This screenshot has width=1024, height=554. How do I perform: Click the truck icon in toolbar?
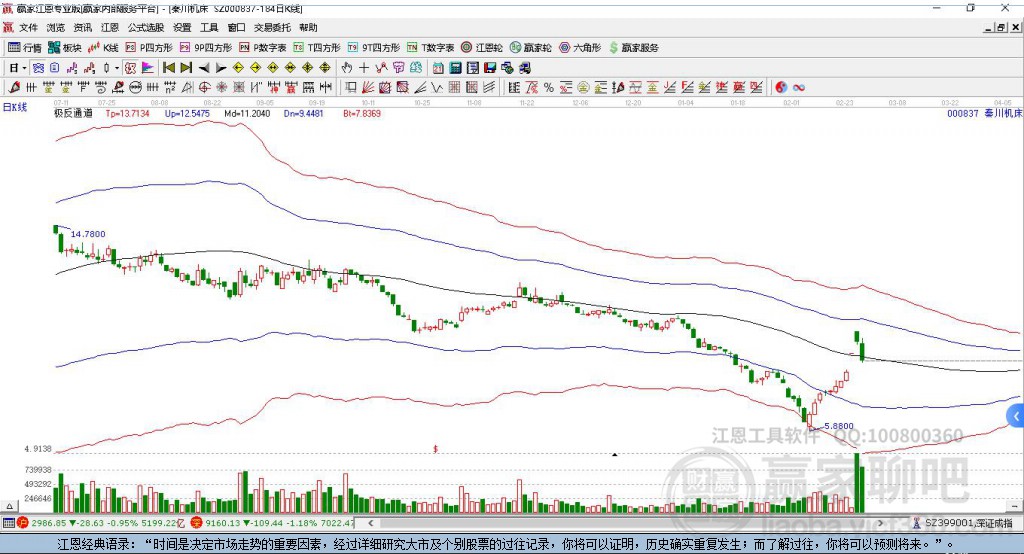[x=524, y=68]
